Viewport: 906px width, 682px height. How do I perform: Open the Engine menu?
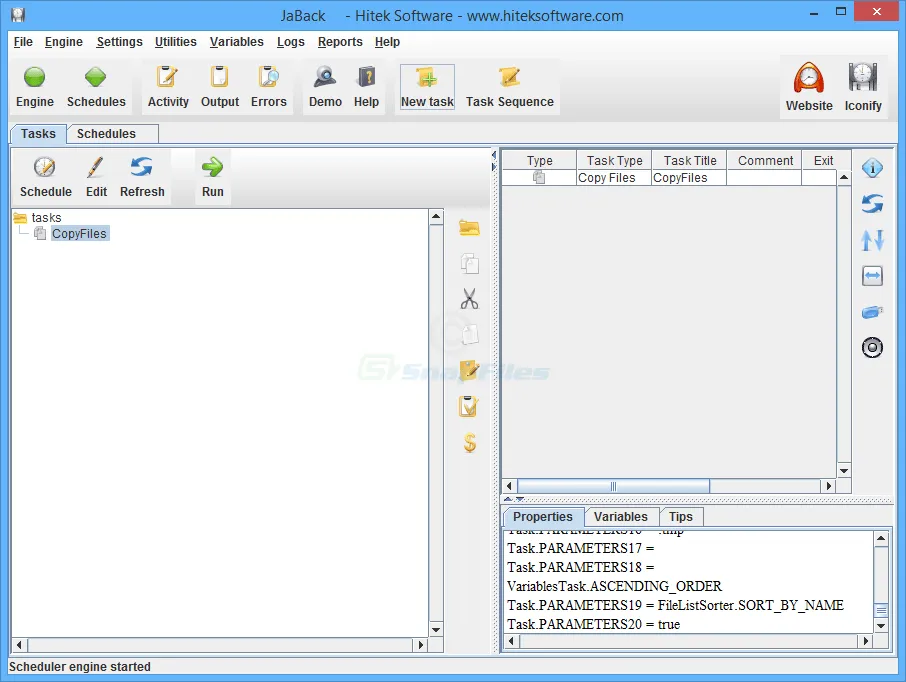pyautogui.click(x=64, y=42)
